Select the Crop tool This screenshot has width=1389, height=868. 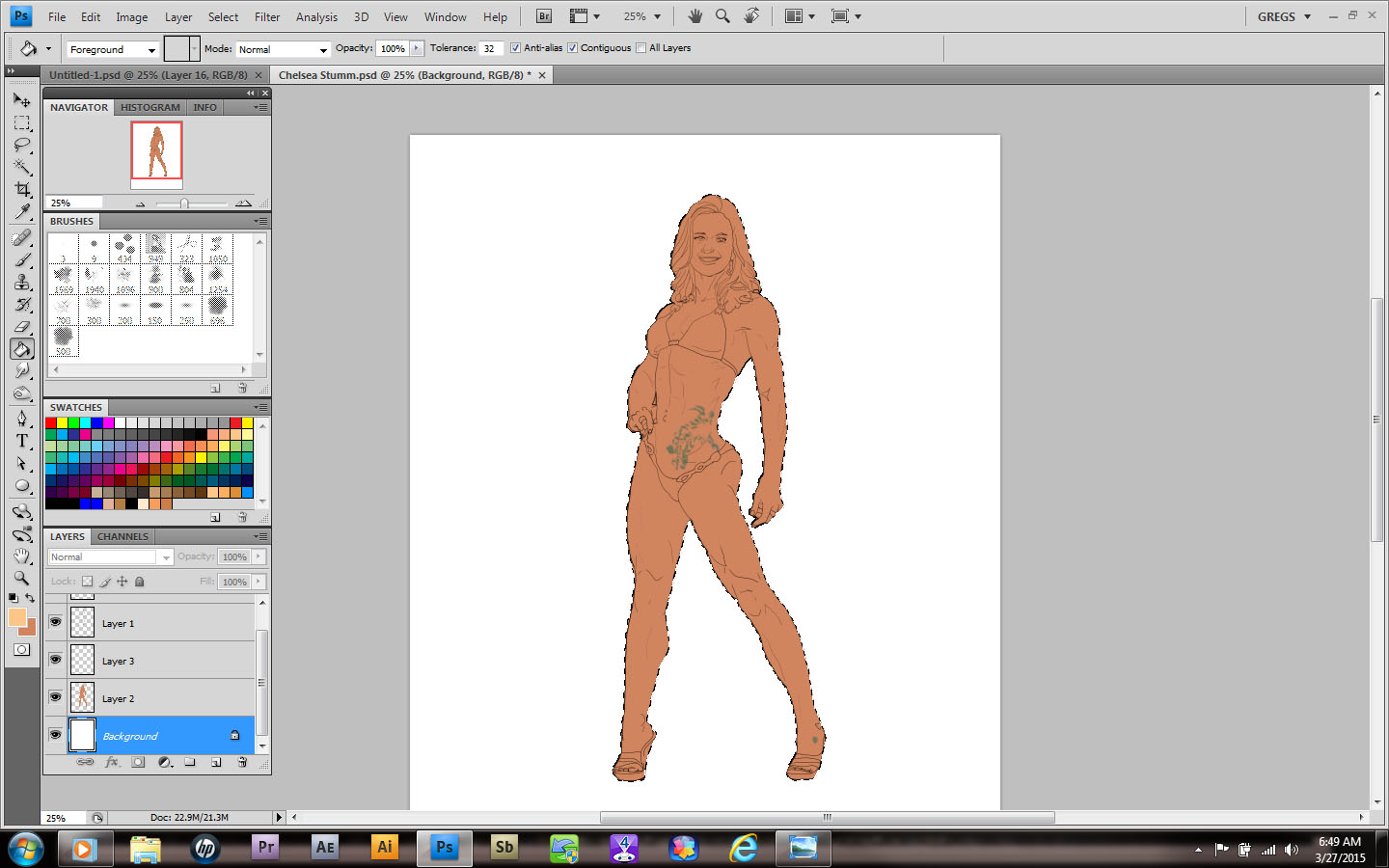coord(22,189)
